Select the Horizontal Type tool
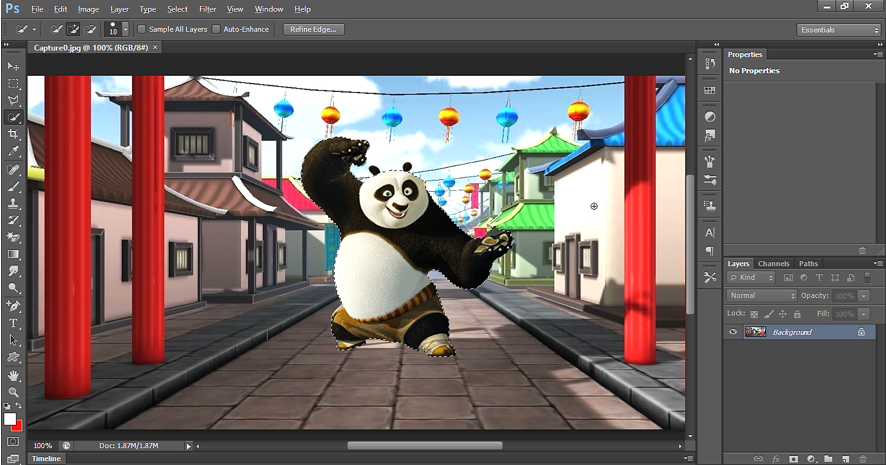The height and width of the screenshot is (465, 886). (x=13, y=323)
